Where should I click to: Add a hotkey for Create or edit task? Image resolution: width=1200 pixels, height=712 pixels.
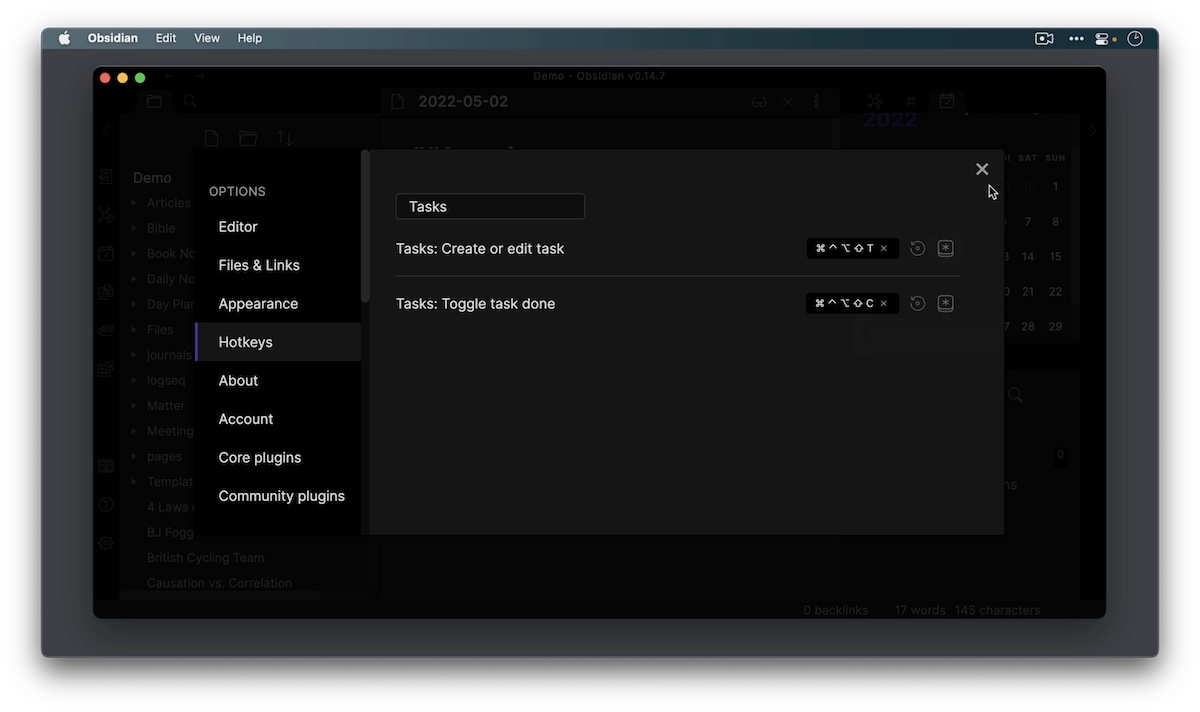tap(946, 249)
